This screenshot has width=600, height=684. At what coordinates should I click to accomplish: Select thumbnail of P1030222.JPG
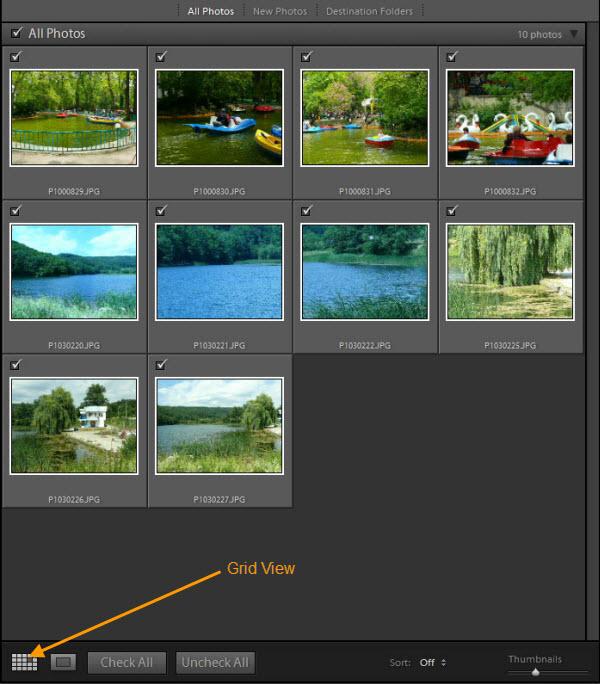pos(365,272)
